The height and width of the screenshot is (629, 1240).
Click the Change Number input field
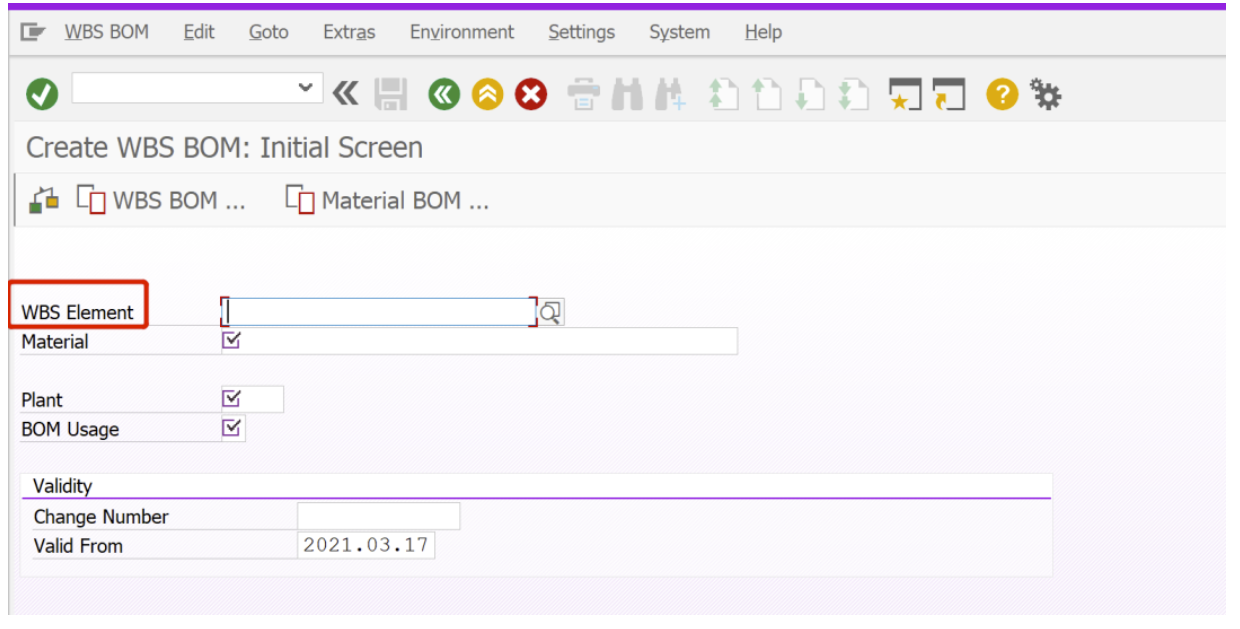tap(378, 516)
